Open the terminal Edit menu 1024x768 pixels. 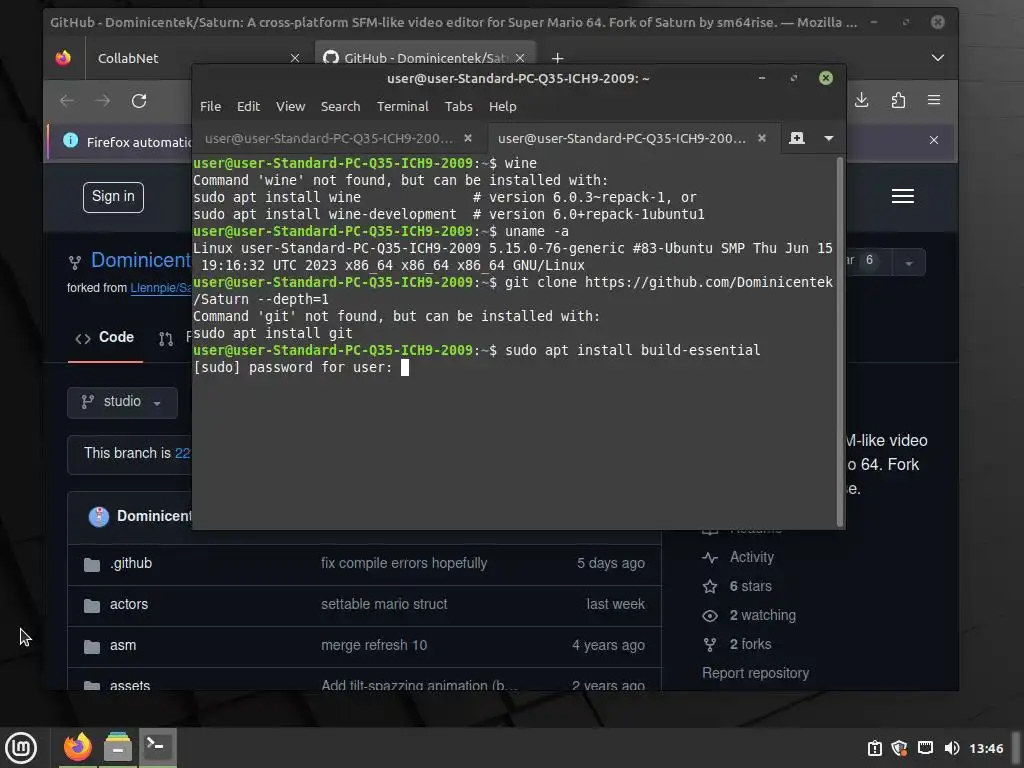248,106
